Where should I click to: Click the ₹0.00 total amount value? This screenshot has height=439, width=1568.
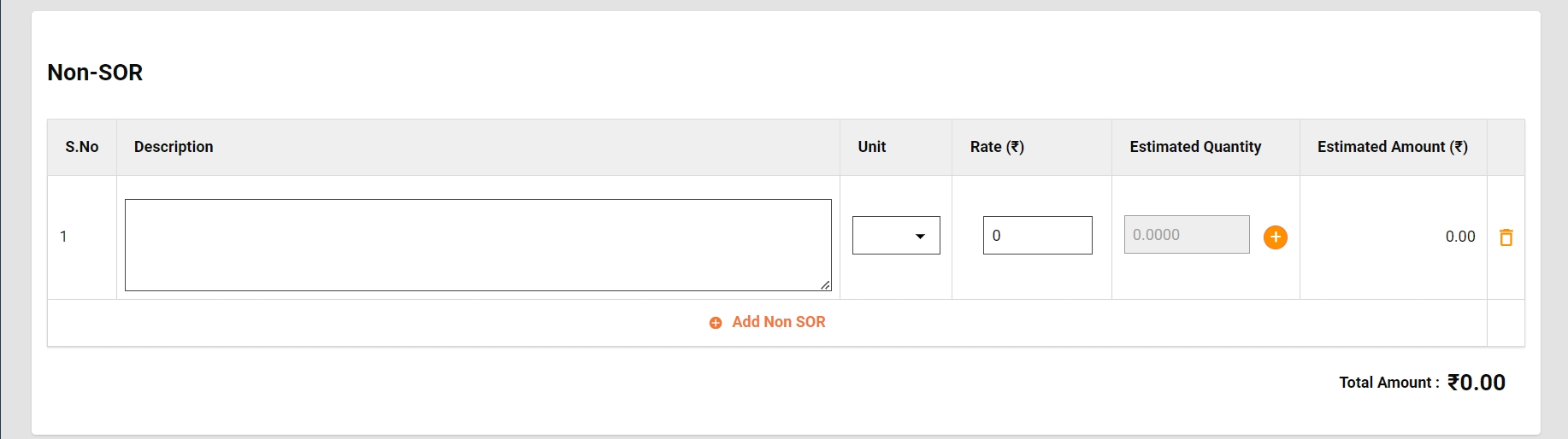[1477, 383]
